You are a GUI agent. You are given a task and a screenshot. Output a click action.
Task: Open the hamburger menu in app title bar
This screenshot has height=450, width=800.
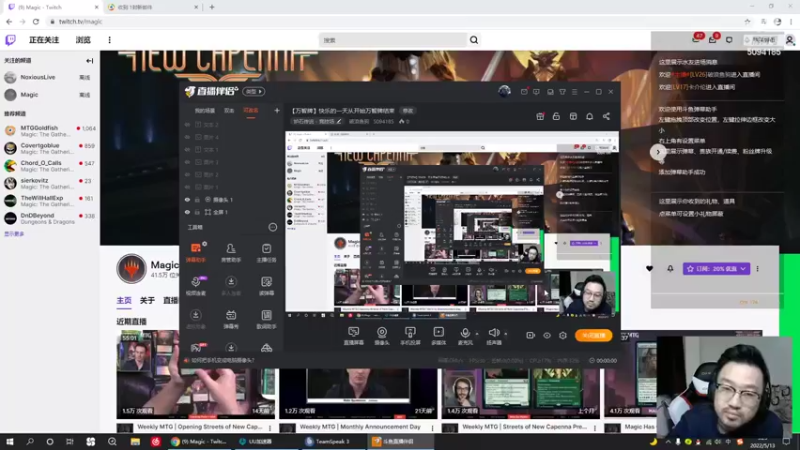574,92
